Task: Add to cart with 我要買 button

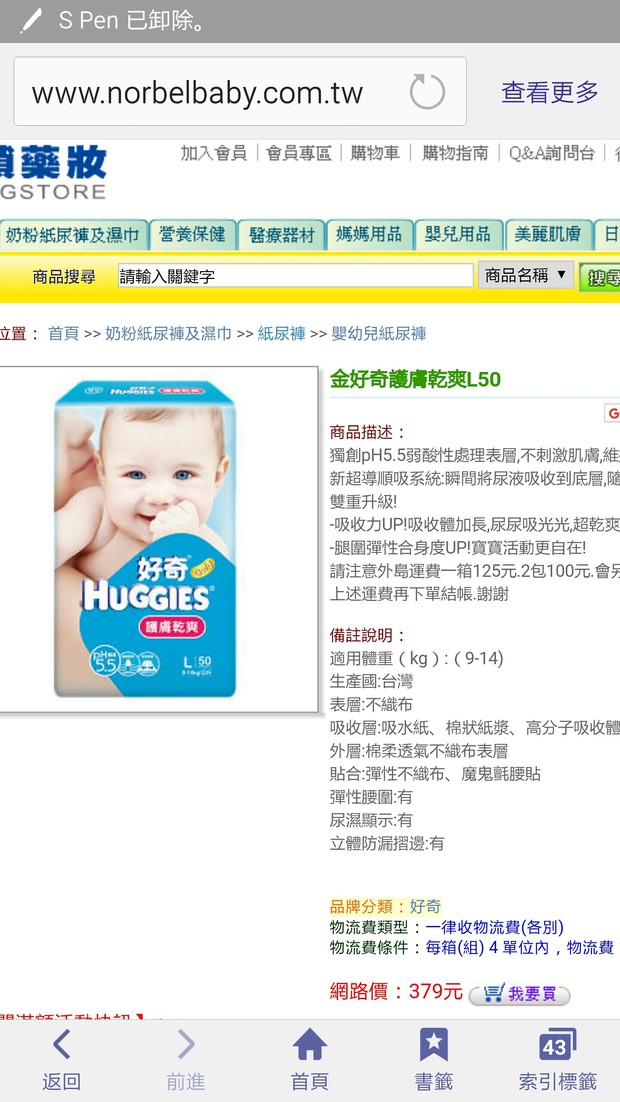Action: 519,993
